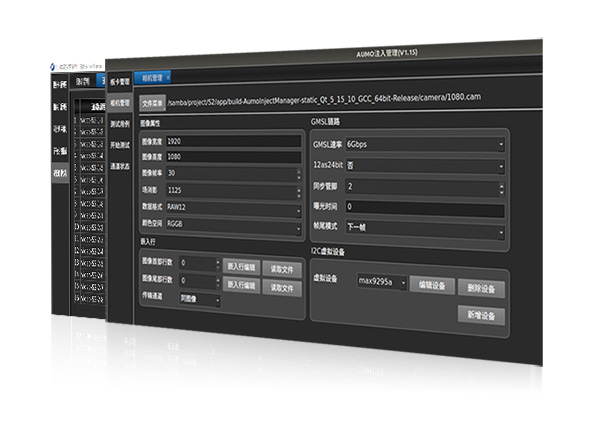Click the logo icon in back window title bar
The image size is (600, 433).
(52, 67)
